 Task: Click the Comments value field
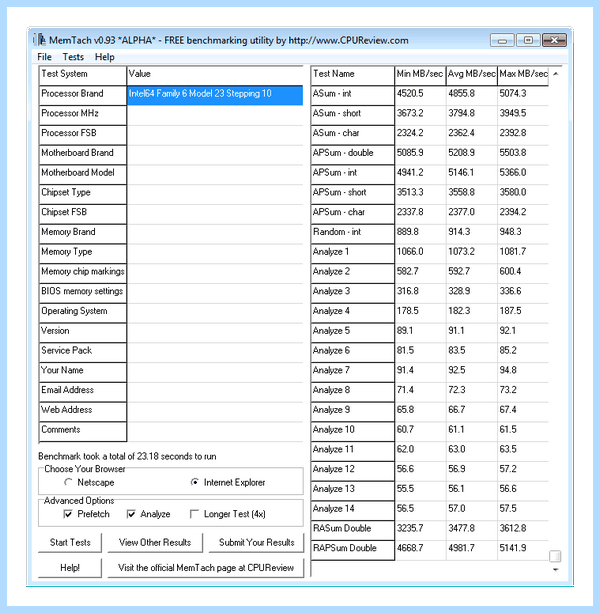tap(215, 432)
